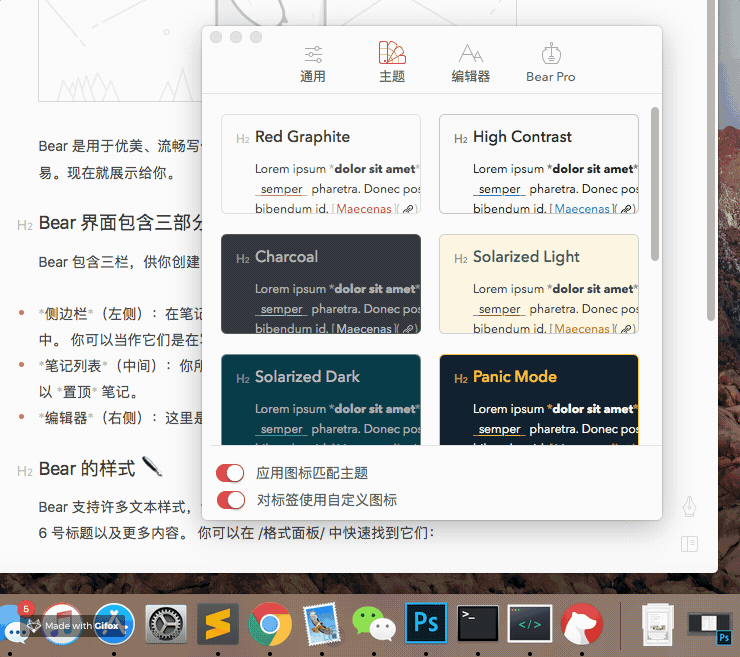Click the '编辑器' bullet item in the note
This screenshot has height=657, width=740.
66,418
